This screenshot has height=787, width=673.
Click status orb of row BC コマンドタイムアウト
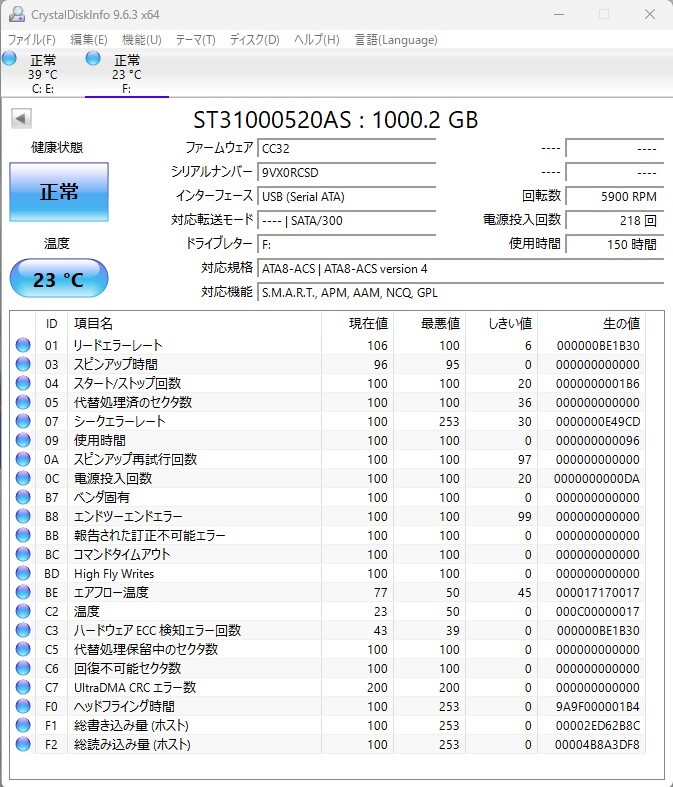[23, 554]
